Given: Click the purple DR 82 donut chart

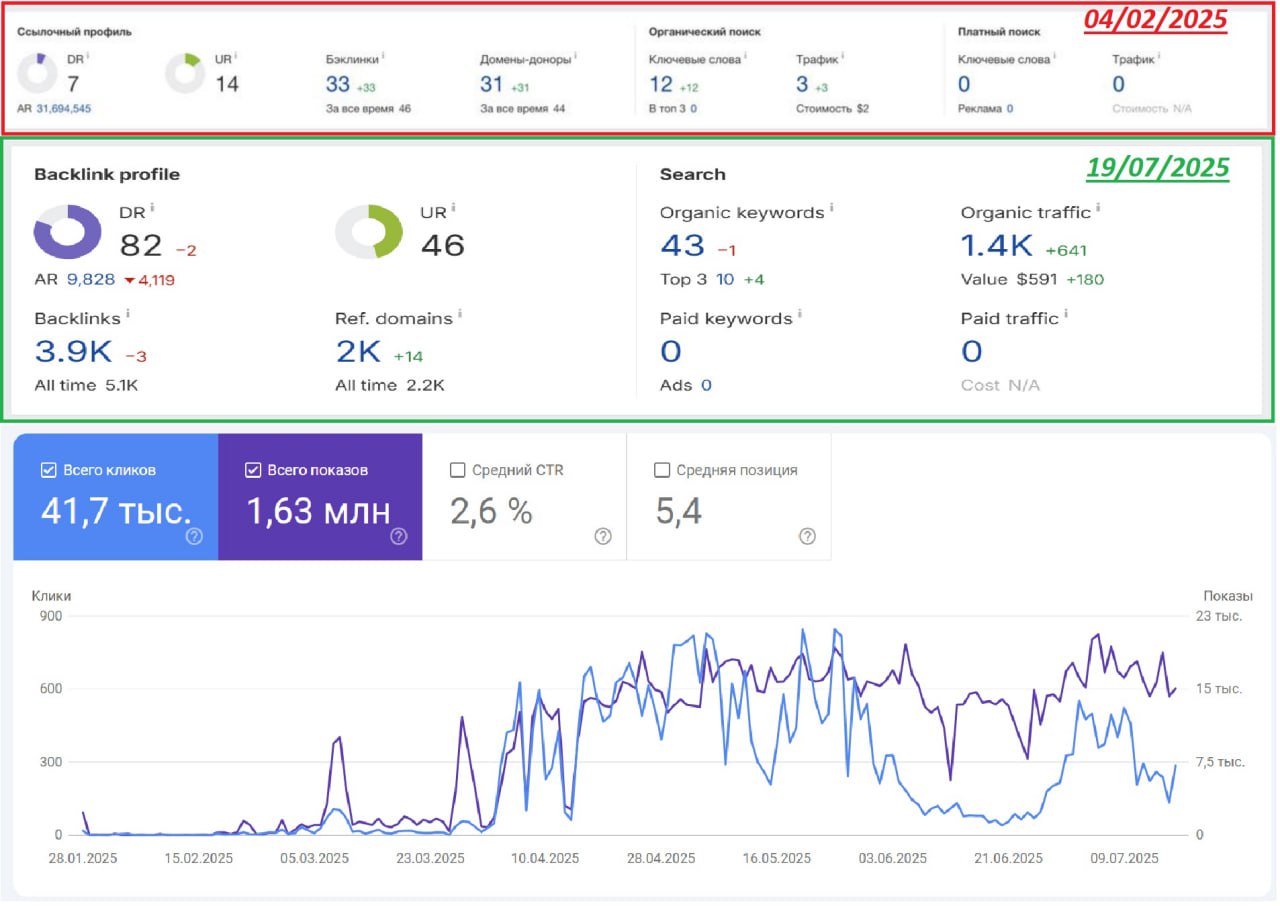Looking at the screenshot, I should (68, 232).
